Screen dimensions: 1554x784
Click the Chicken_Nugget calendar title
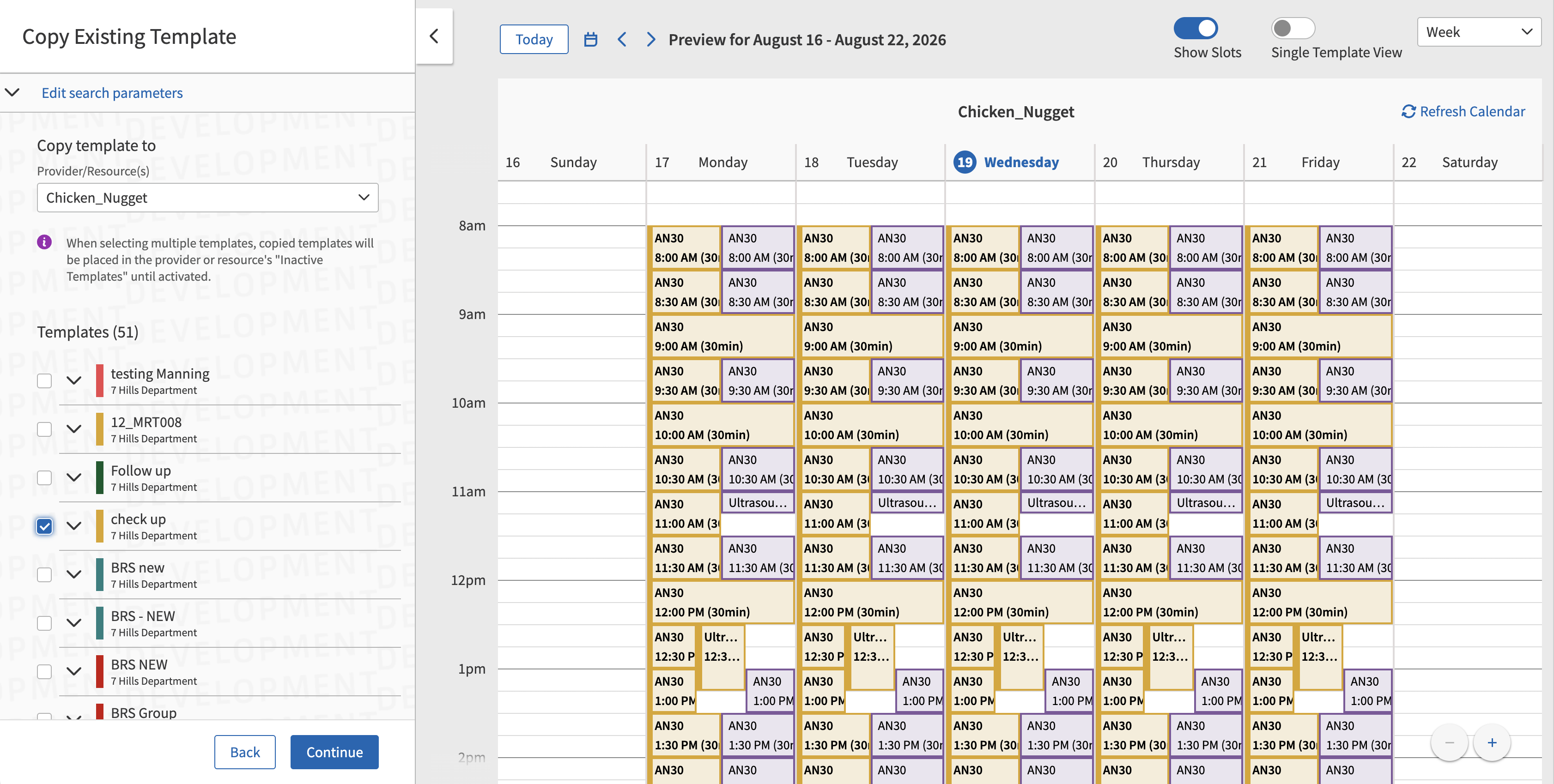(1016, 112)
